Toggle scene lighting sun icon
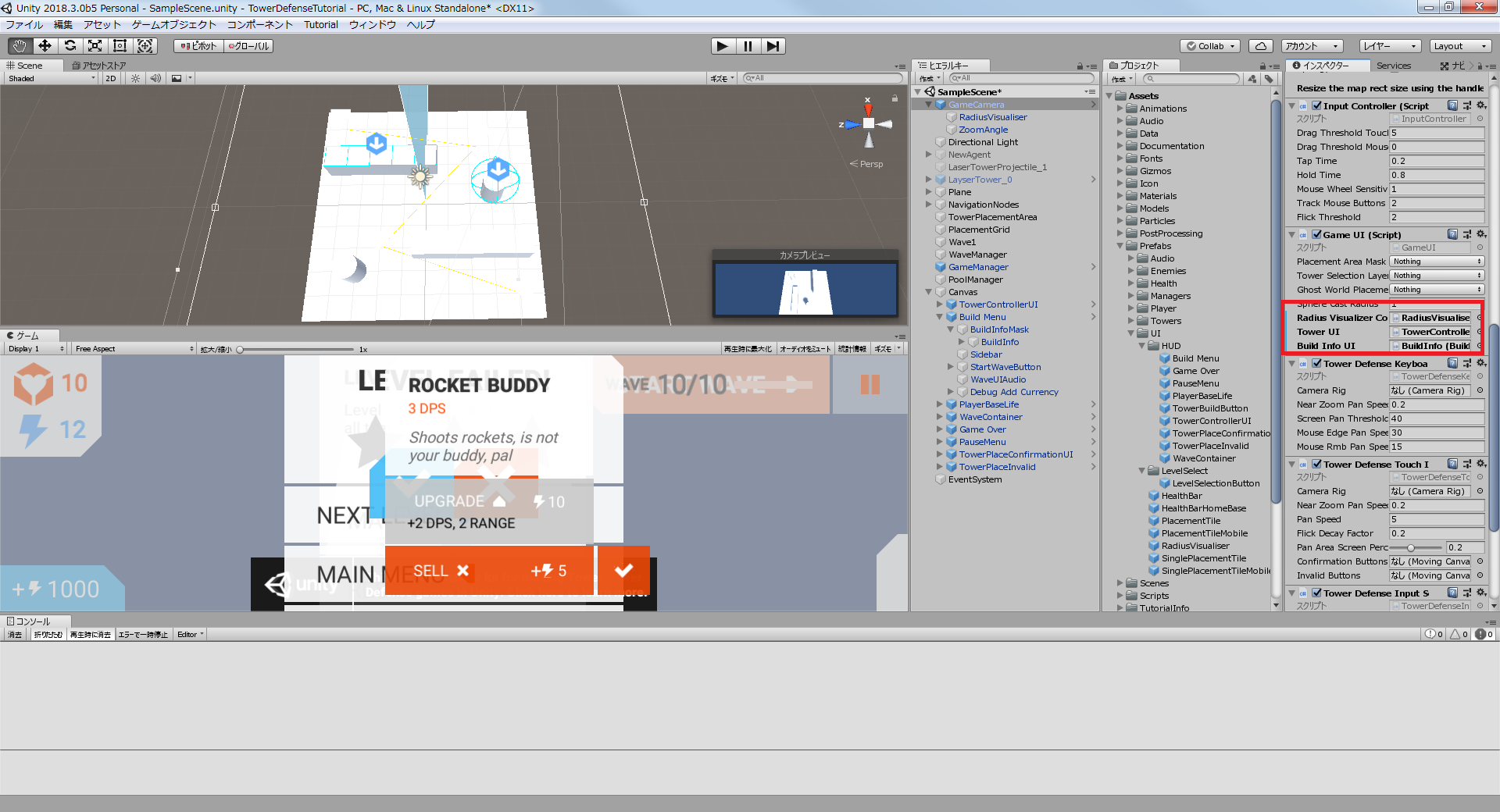 point(136,78)
